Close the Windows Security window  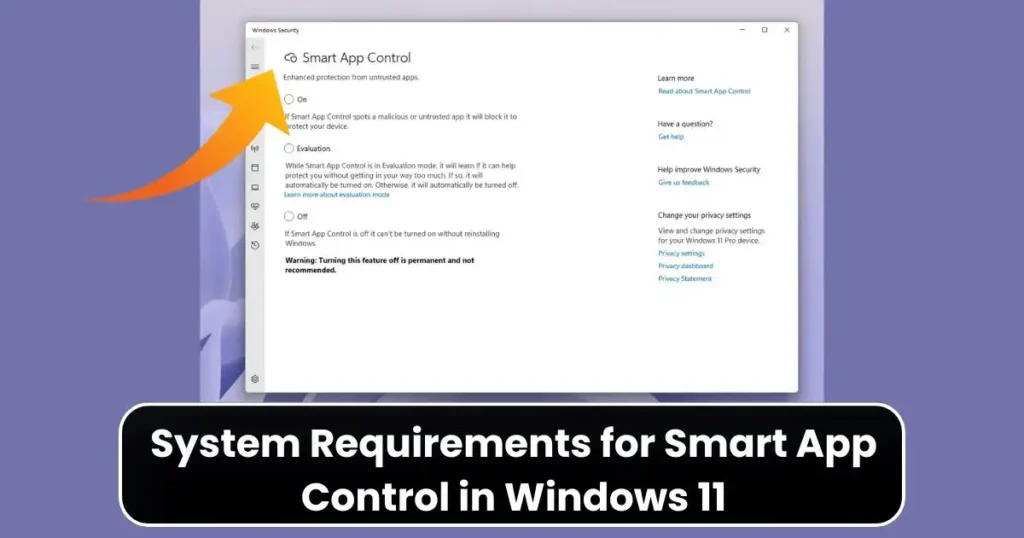[x=787, y=30]
